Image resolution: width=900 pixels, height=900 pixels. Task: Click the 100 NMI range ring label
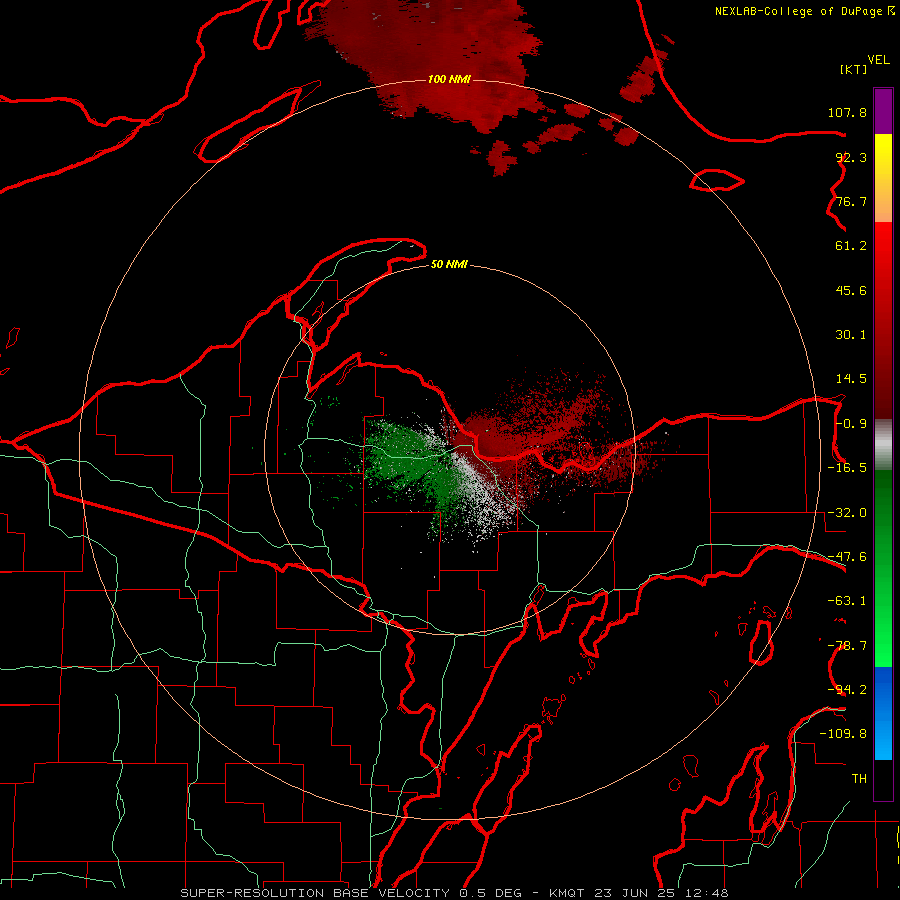(x=449, y=79)
